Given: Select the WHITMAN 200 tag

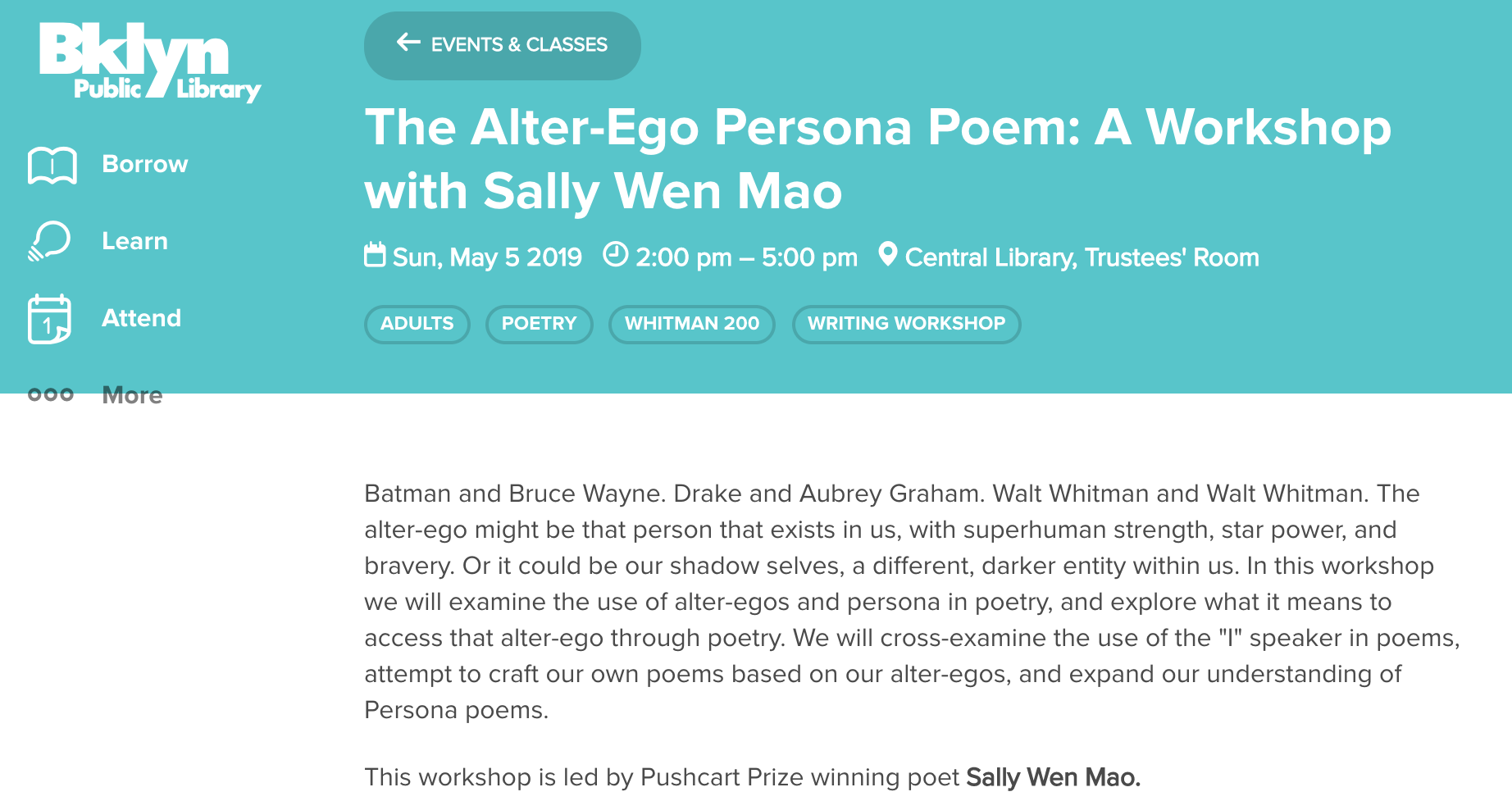Looking at the screenshot, I should point(692,324).
